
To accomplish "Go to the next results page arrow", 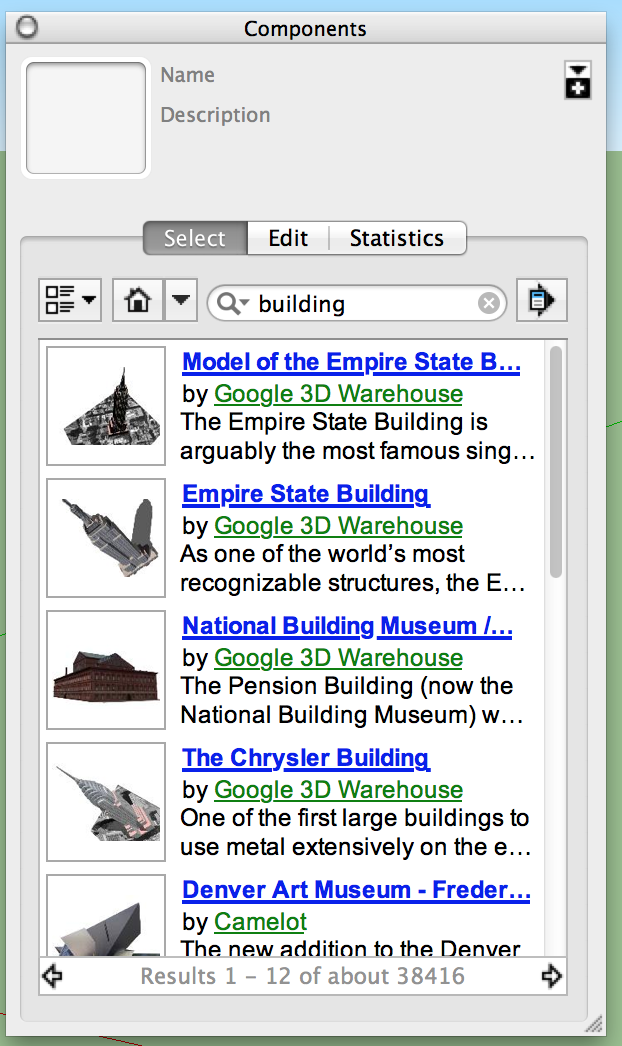I will [x=552, y=976].
